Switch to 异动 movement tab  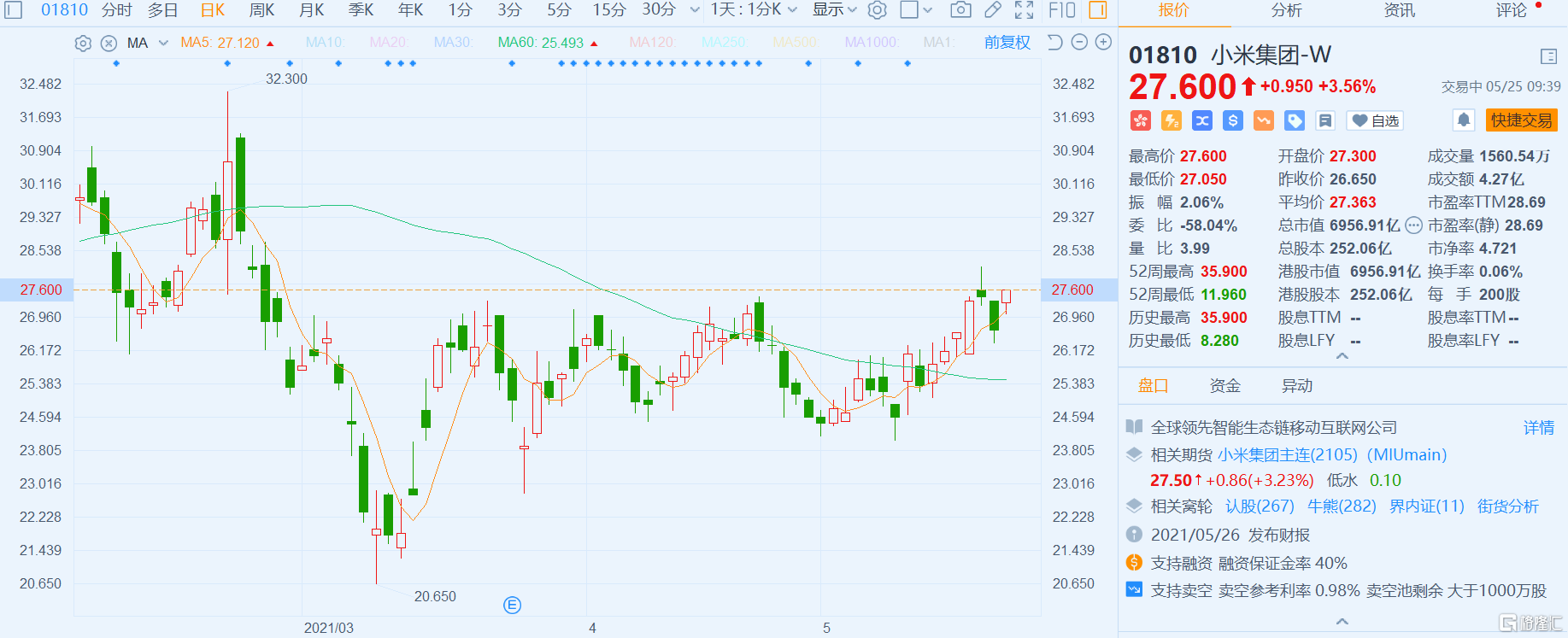click(1296, 386)
